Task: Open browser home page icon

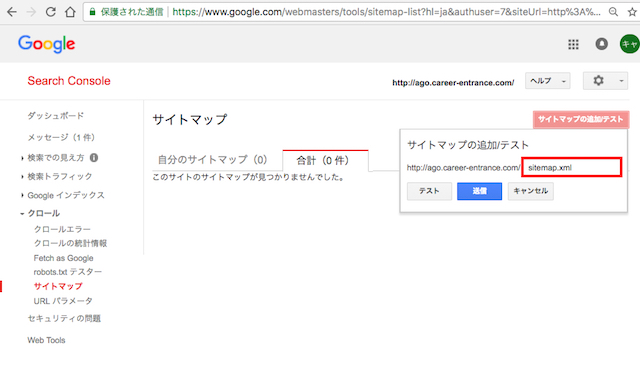Action: tap(70, 12)
